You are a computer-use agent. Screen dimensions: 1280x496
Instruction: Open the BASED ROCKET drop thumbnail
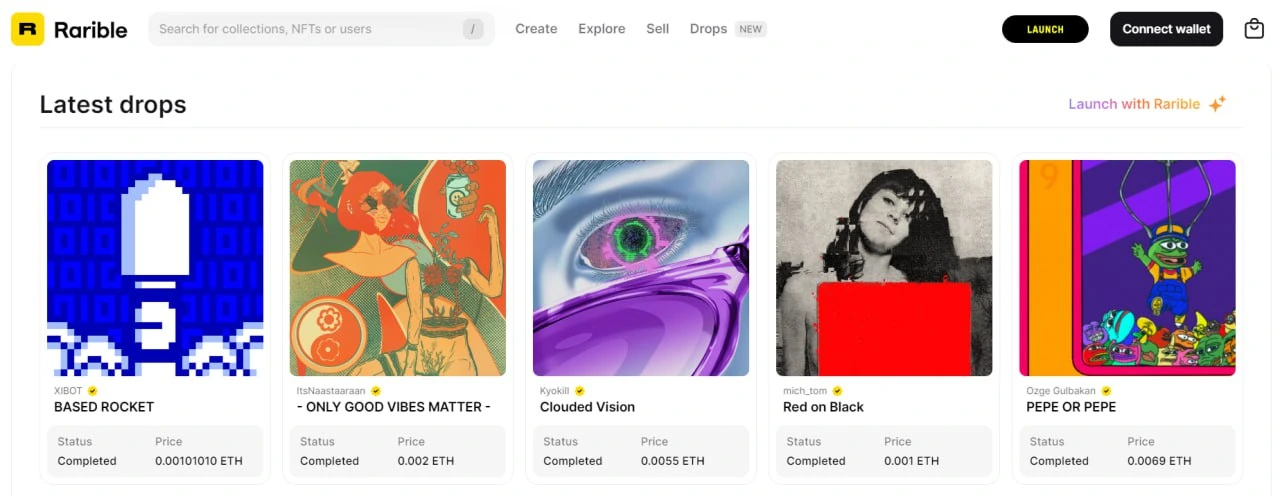155,268
